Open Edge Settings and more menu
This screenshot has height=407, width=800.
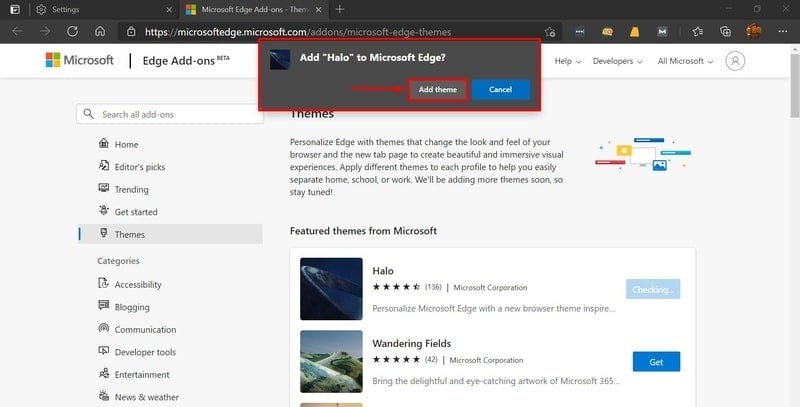coord(783,32)
